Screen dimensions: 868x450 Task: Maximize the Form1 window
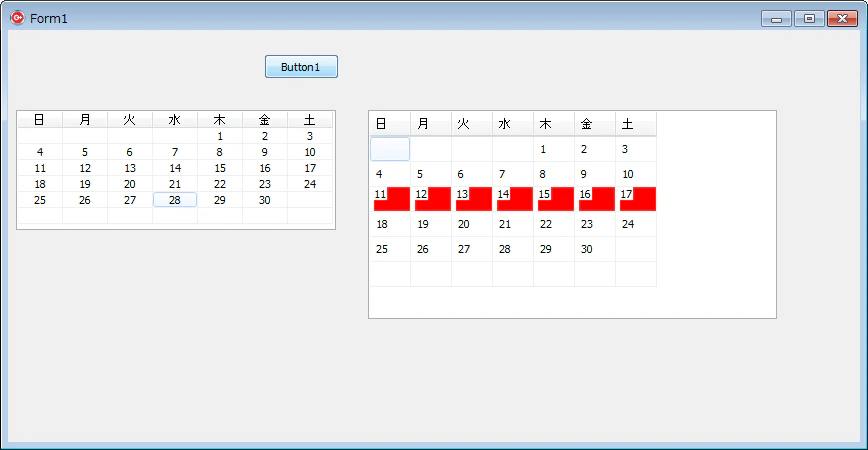pyautogui.click(x=809, y=19)
